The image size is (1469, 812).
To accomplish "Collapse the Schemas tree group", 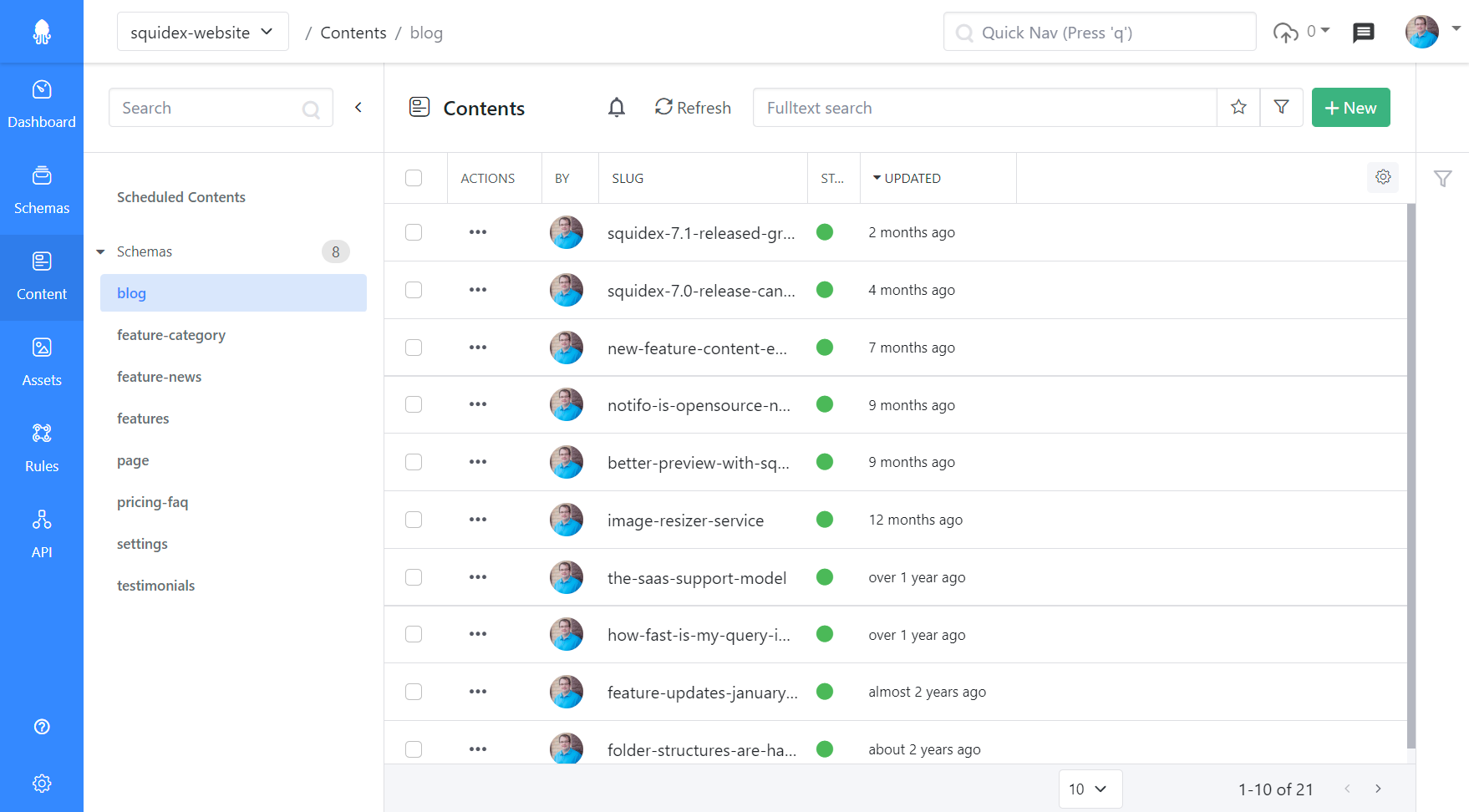I will tap(101, 251).
